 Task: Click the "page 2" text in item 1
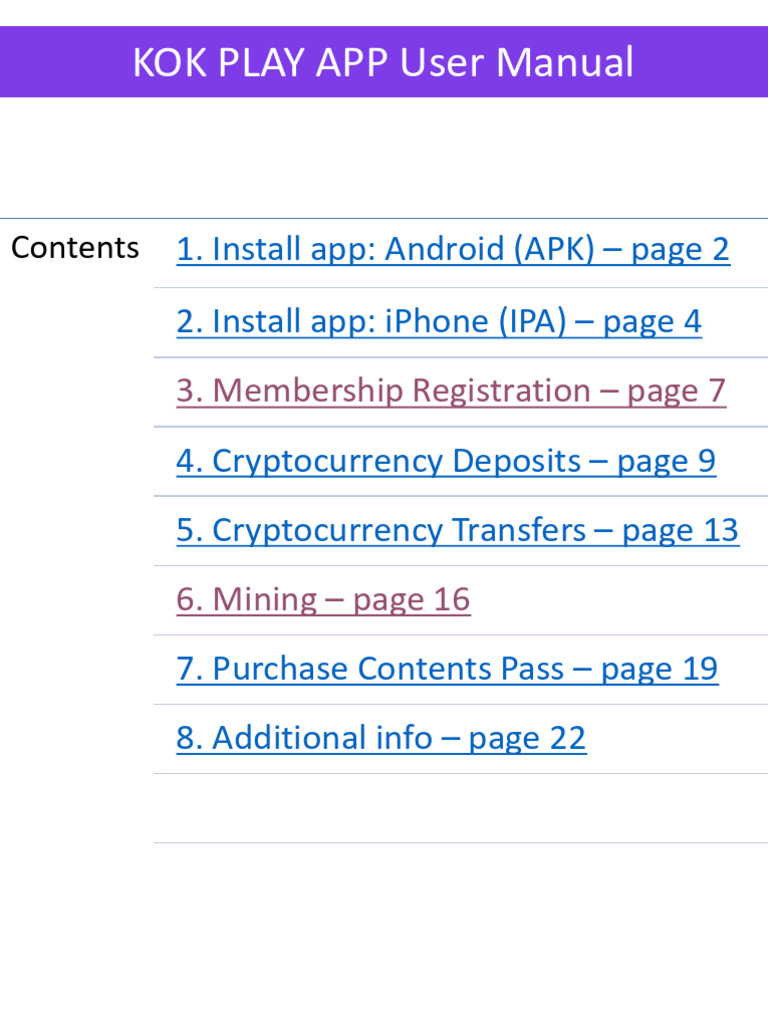click(x=681, y=249)
